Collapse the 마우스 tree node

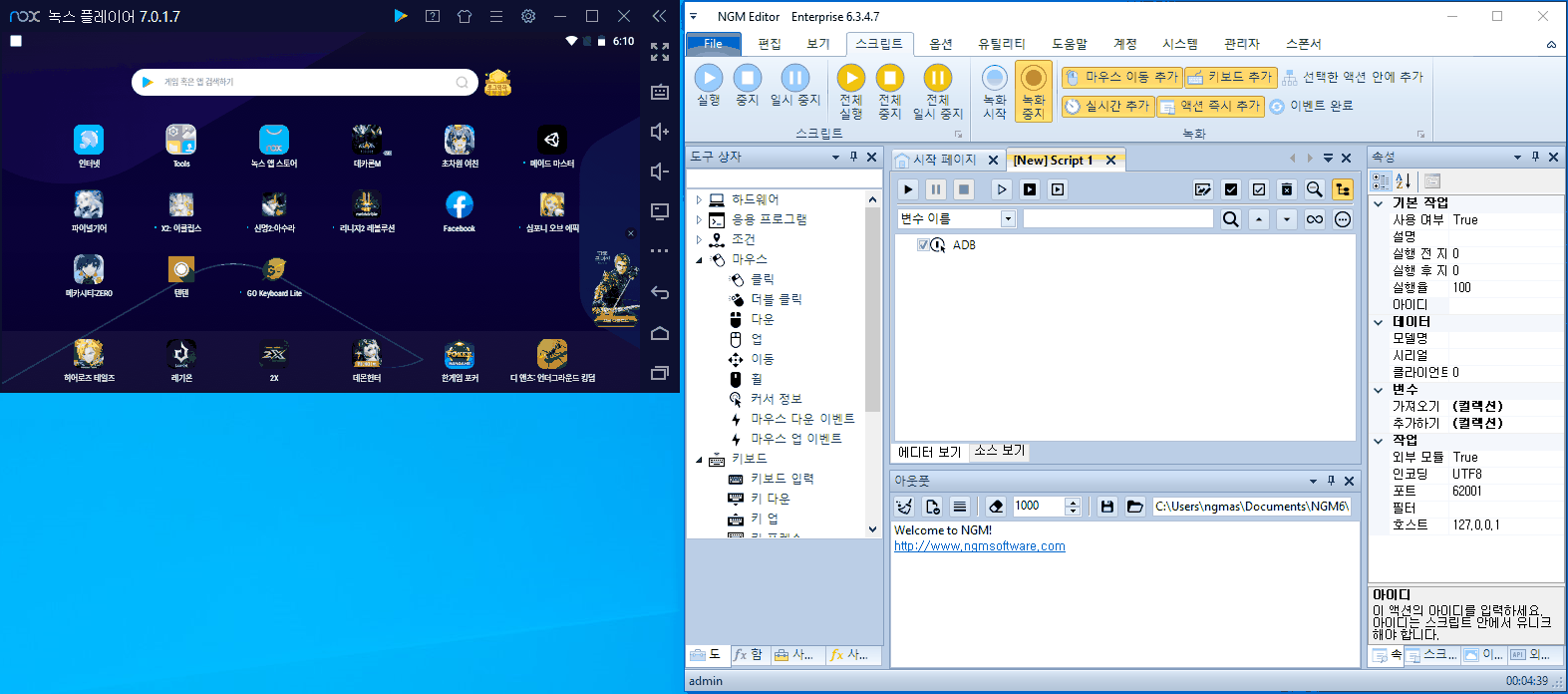pos(699,259)
